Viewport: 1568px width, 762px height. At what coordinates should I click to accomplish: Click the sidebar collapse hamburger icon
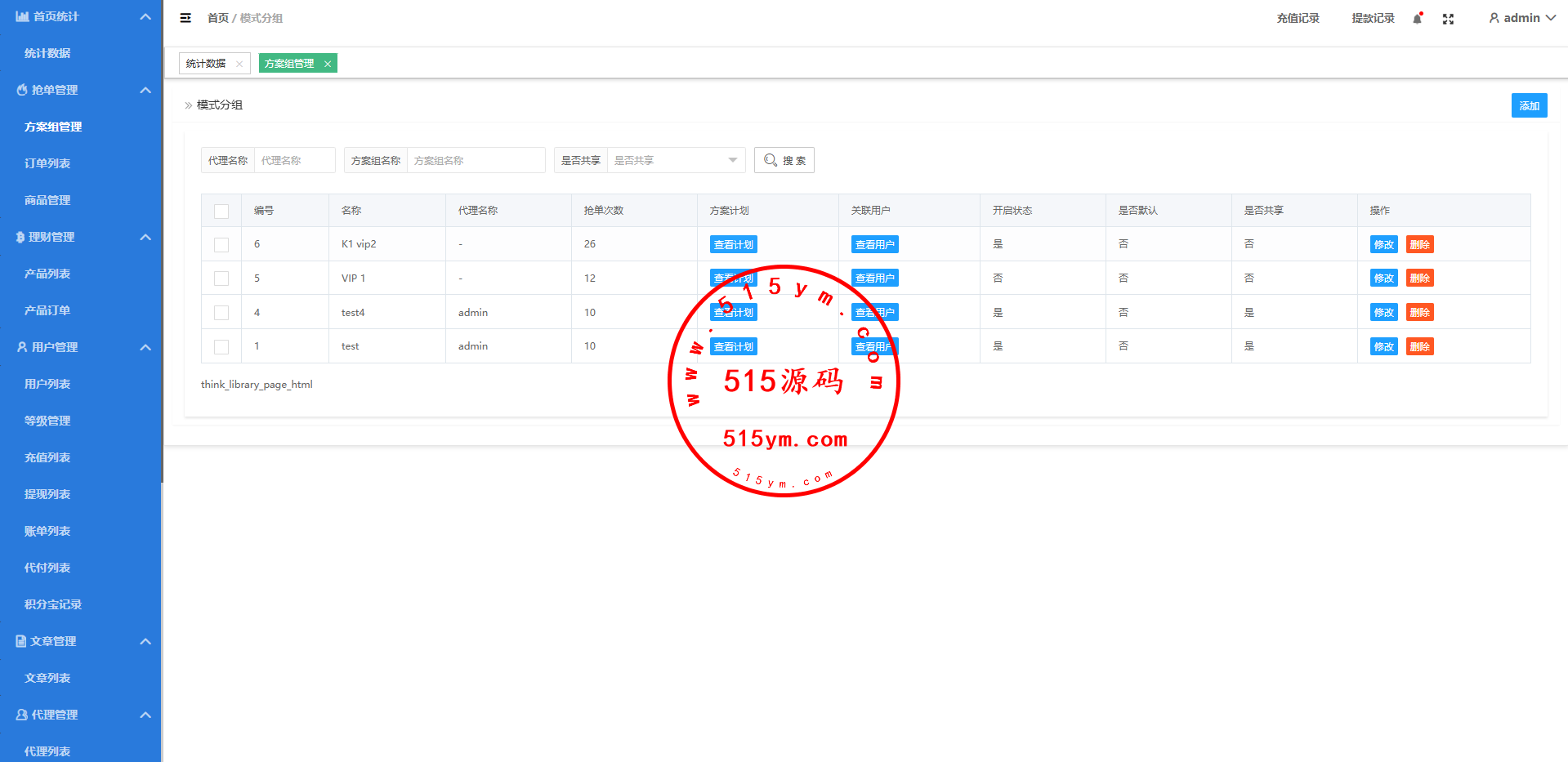185,18
